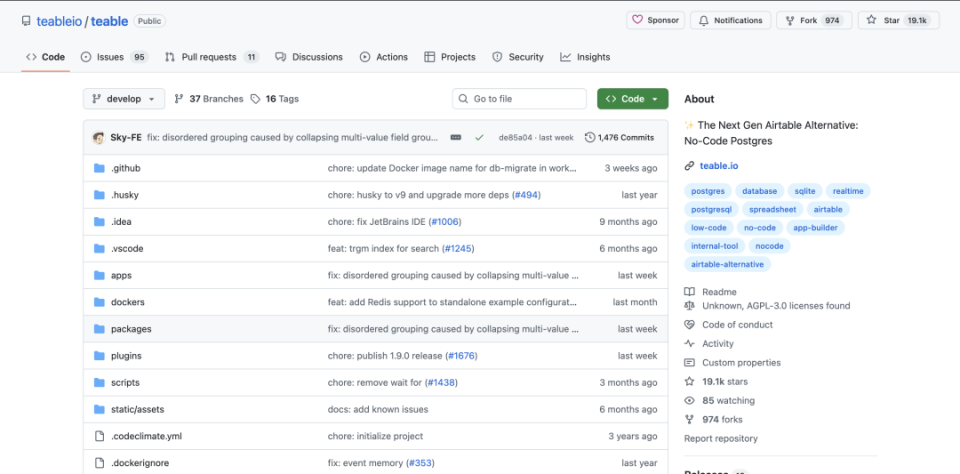Expand the commit message ellipsis button
This screenshot has height=474, width=960.
(x=456, y=138)
